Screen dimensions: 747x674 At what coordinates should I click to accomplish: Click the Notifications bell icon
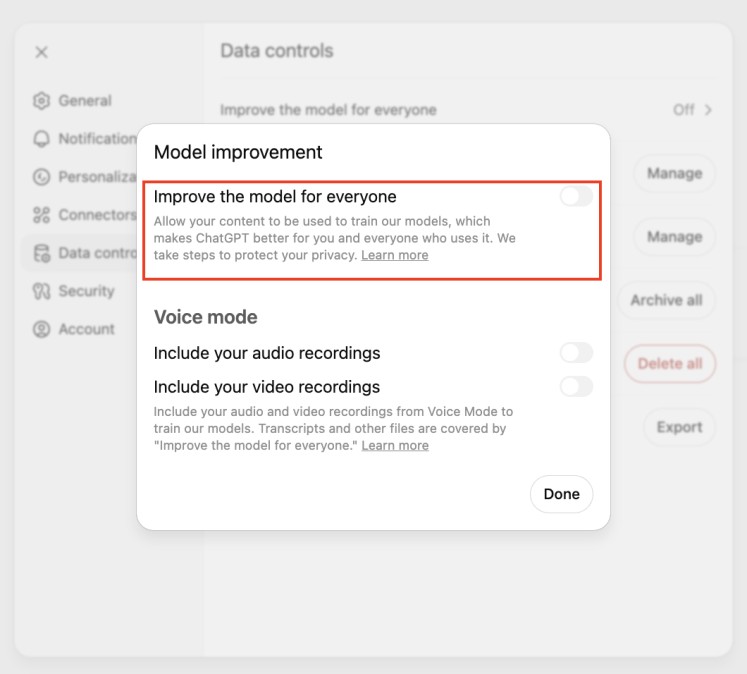click(x=41, y=139)
